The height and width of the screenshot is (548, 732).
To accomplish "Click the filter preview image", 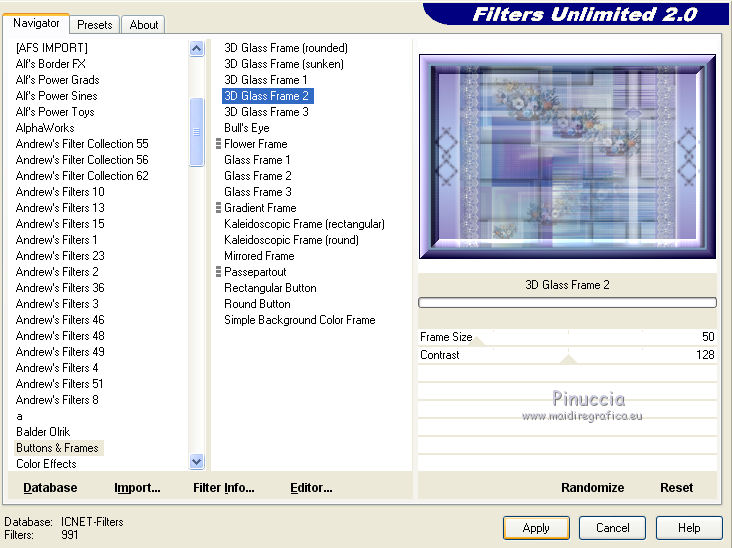I will point(568,156).
